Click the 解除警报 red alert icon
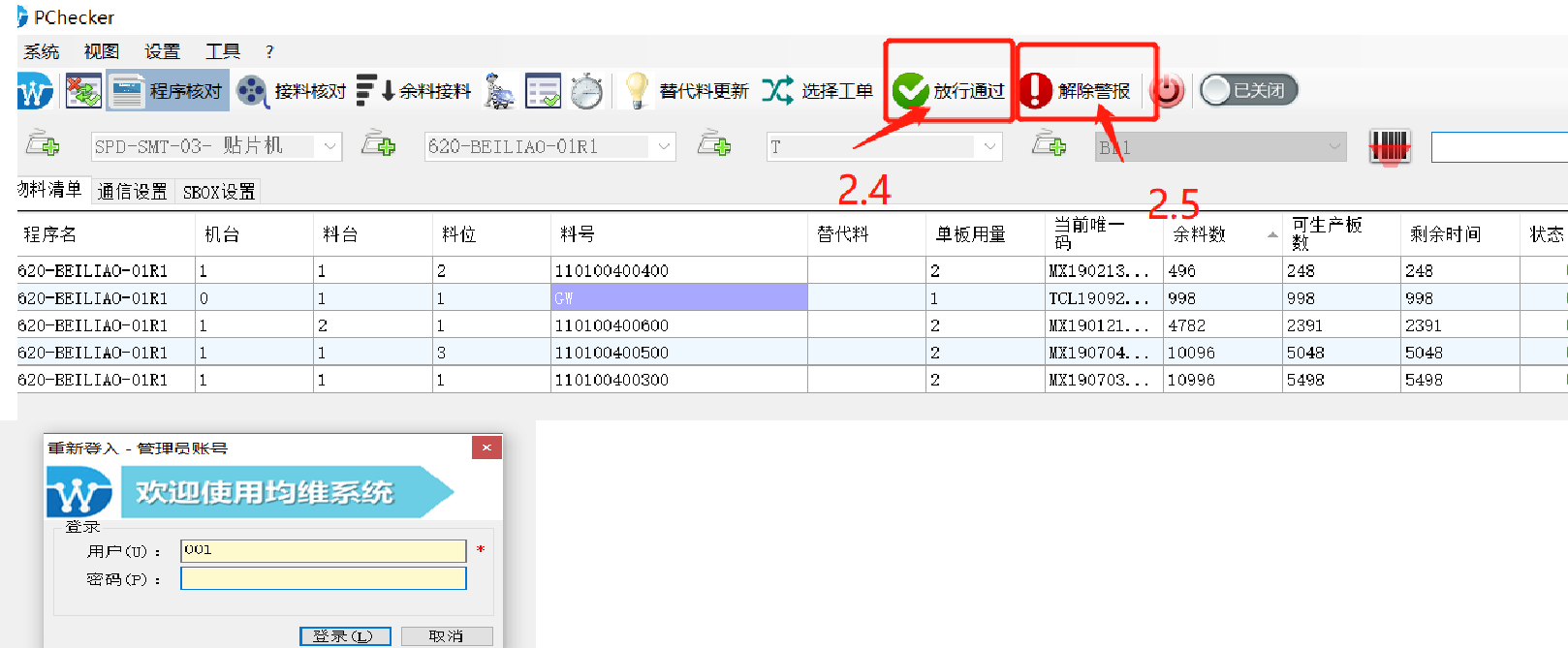1568x648 pixels. (1036, 91)
